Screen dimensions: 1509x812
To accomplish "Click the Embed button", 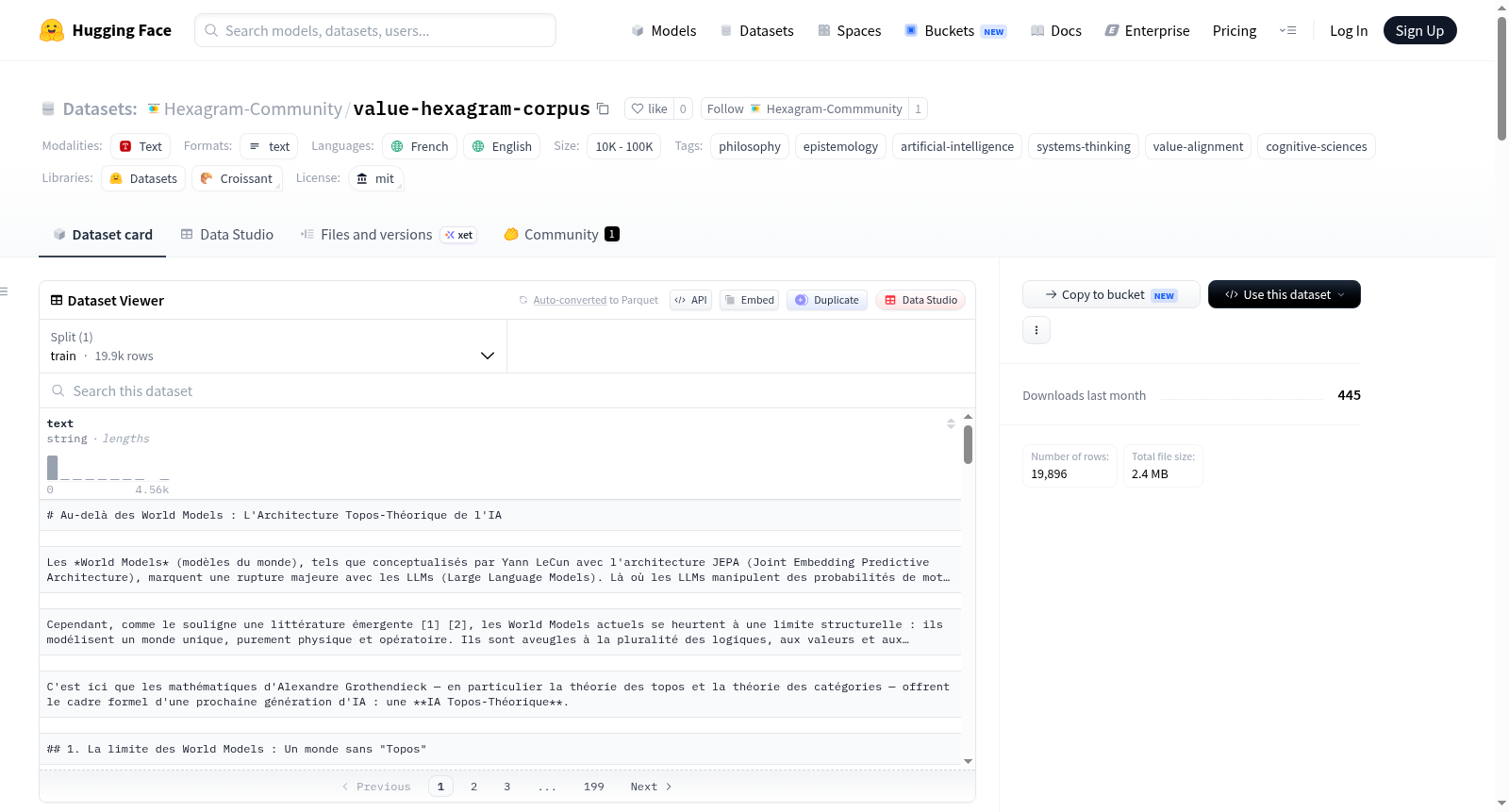I will [749, 300].
